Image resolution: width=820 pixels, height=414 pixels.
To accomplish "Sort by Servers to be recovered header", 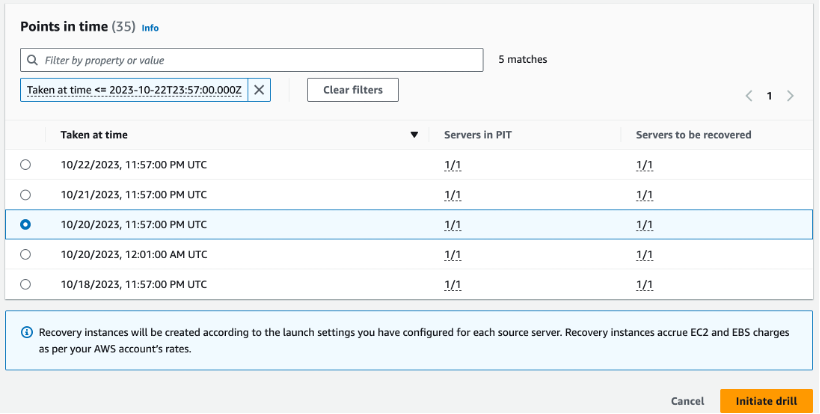I will tap(693, 135).
